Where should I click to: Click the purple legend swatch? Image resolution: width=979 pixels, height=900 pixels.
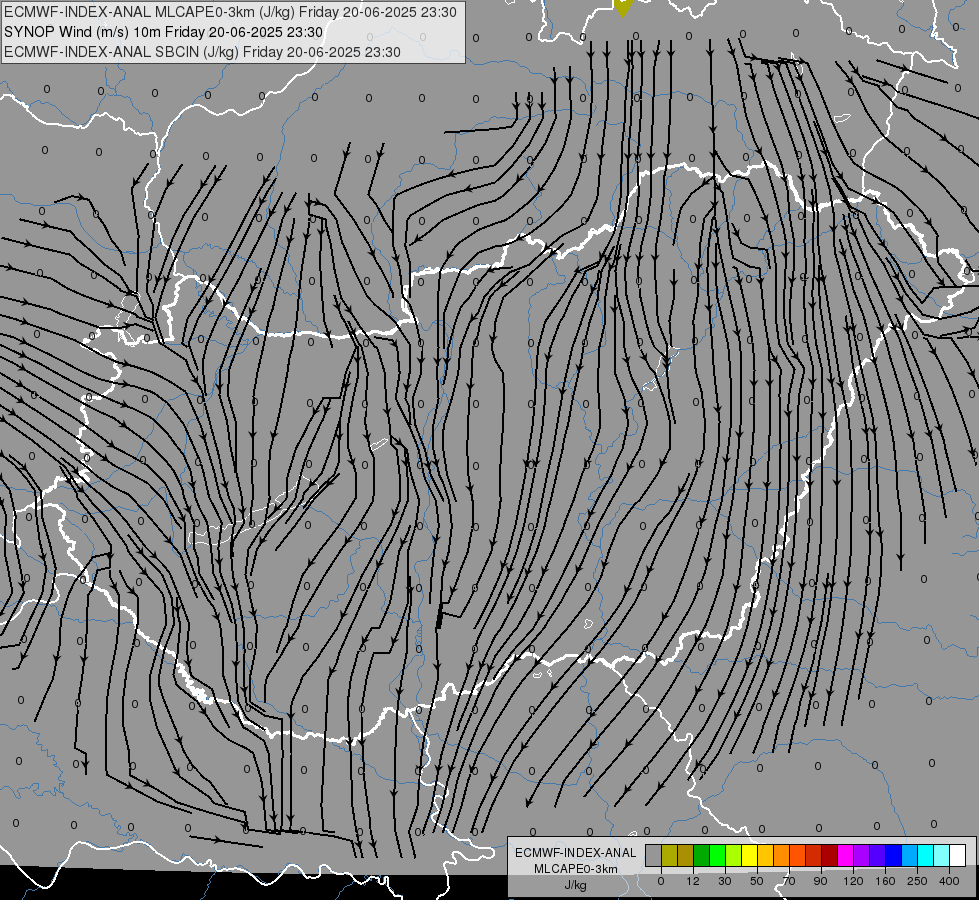pyautogui.click(x=862, y=855)
